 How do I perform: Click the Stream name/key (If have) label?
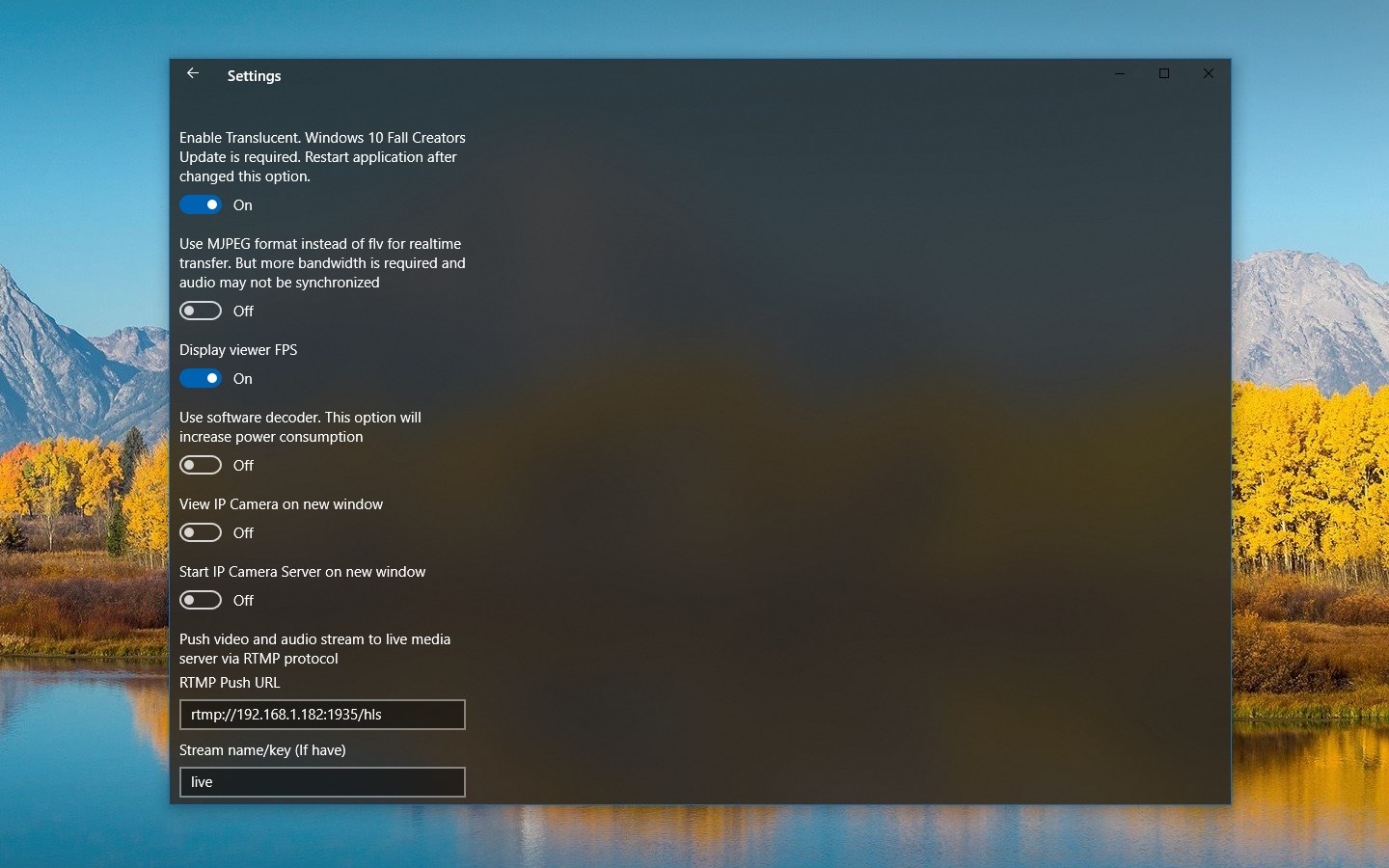(263, 750)
